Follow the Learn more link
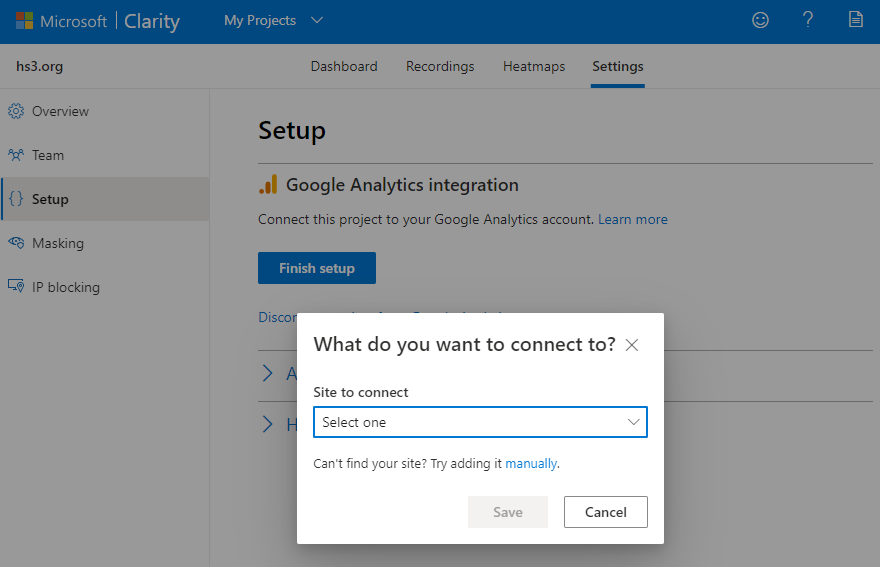The height and width of the screenshot is (567, 880). (x=632, y=220)
